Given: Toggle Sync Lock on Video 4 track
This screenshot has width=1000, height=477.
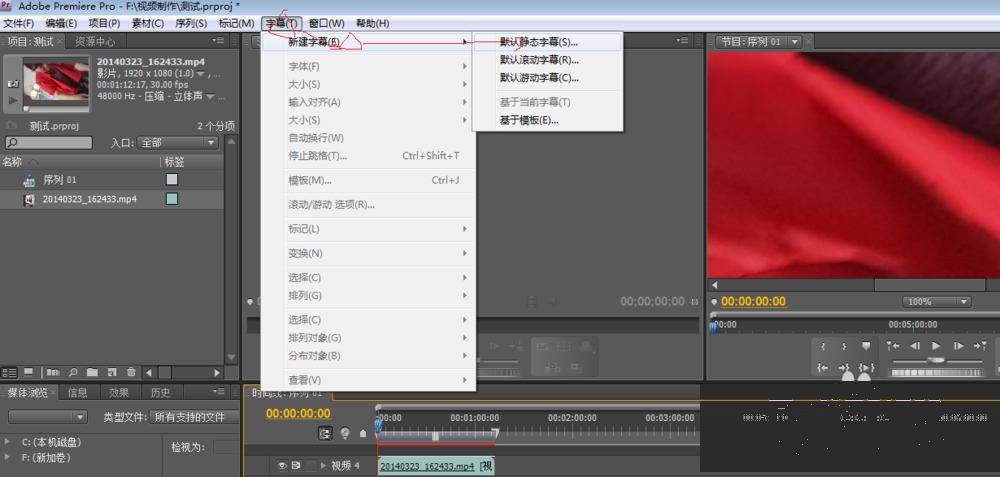Looking at the screenshot, I should click(296, 466).
